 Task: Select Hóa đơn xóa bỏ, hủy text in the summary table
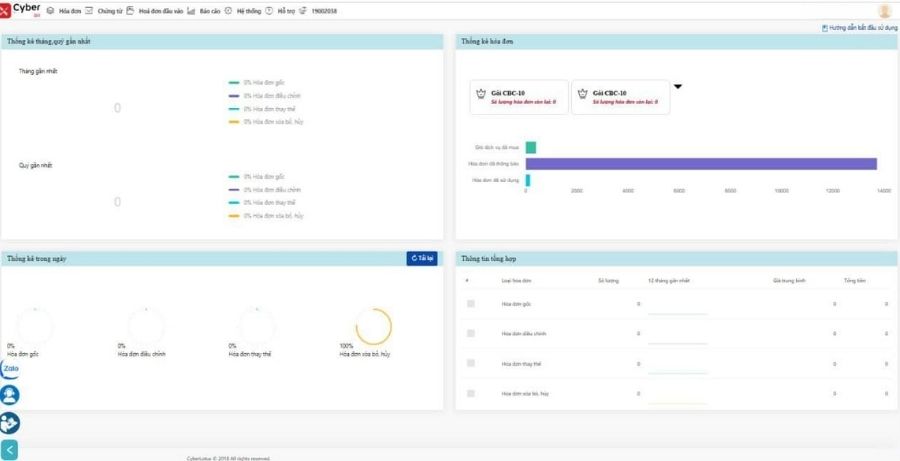tap(525, 394)
